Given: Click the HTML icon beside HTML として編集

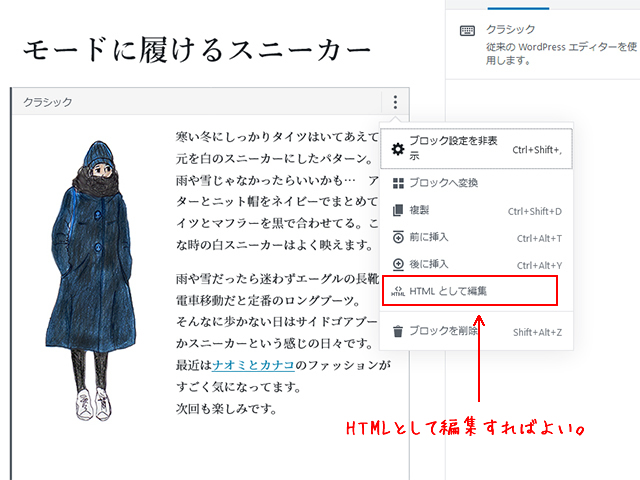Looking at the screenshot, I should tap(398, 291).
